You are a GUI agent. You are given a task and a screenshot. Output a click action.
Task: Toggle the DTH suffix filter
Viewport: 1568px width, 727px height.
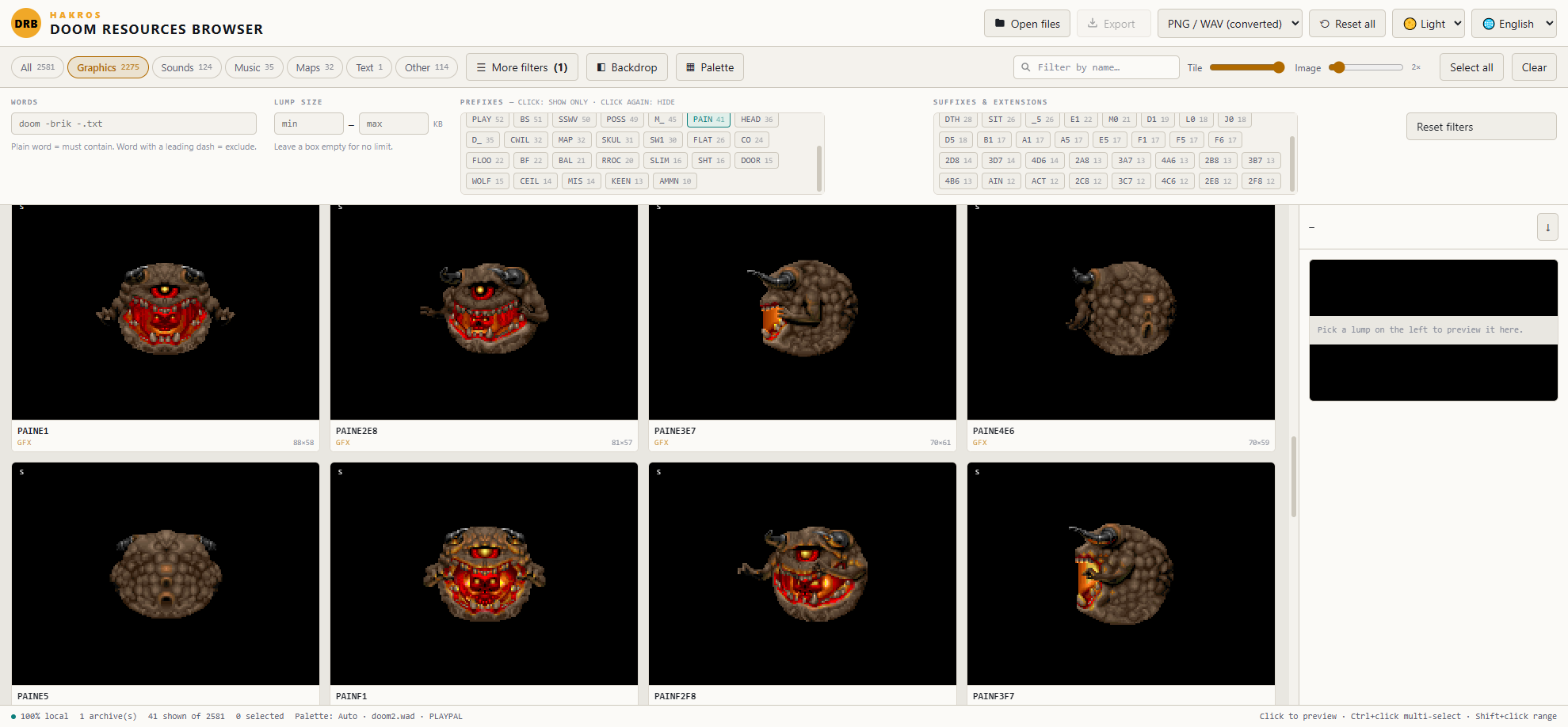(958, 120)
